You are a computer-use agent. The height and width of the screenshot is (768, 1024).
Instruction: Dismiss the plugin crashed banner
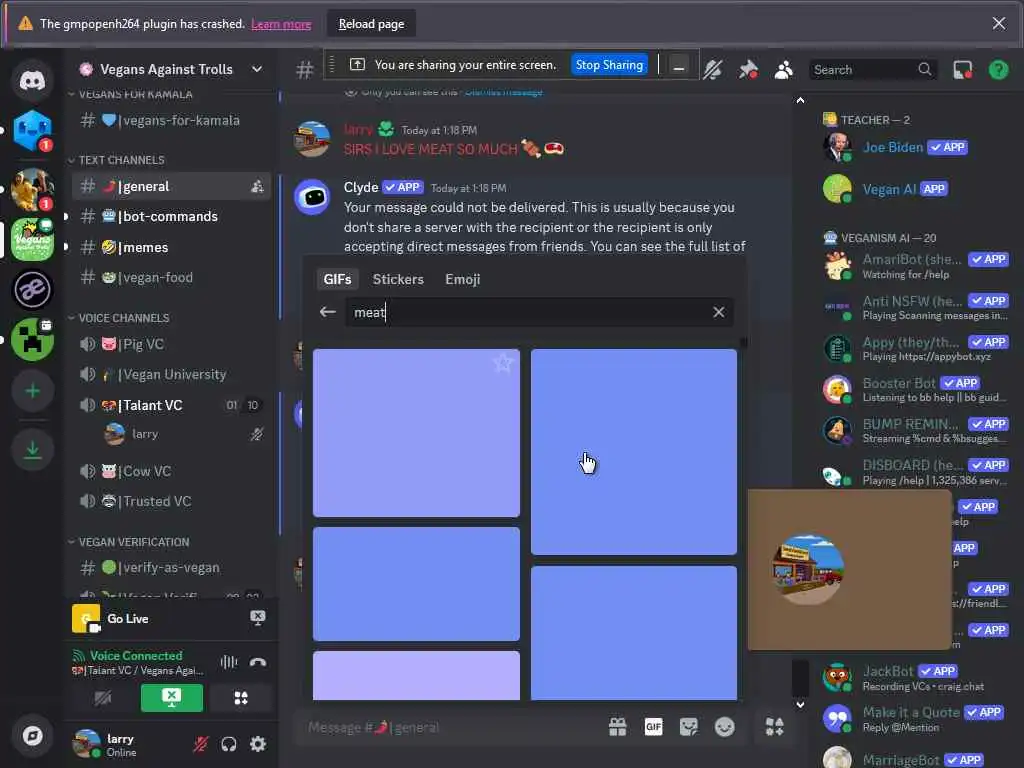pyautogui.click(x=999, y=24)
